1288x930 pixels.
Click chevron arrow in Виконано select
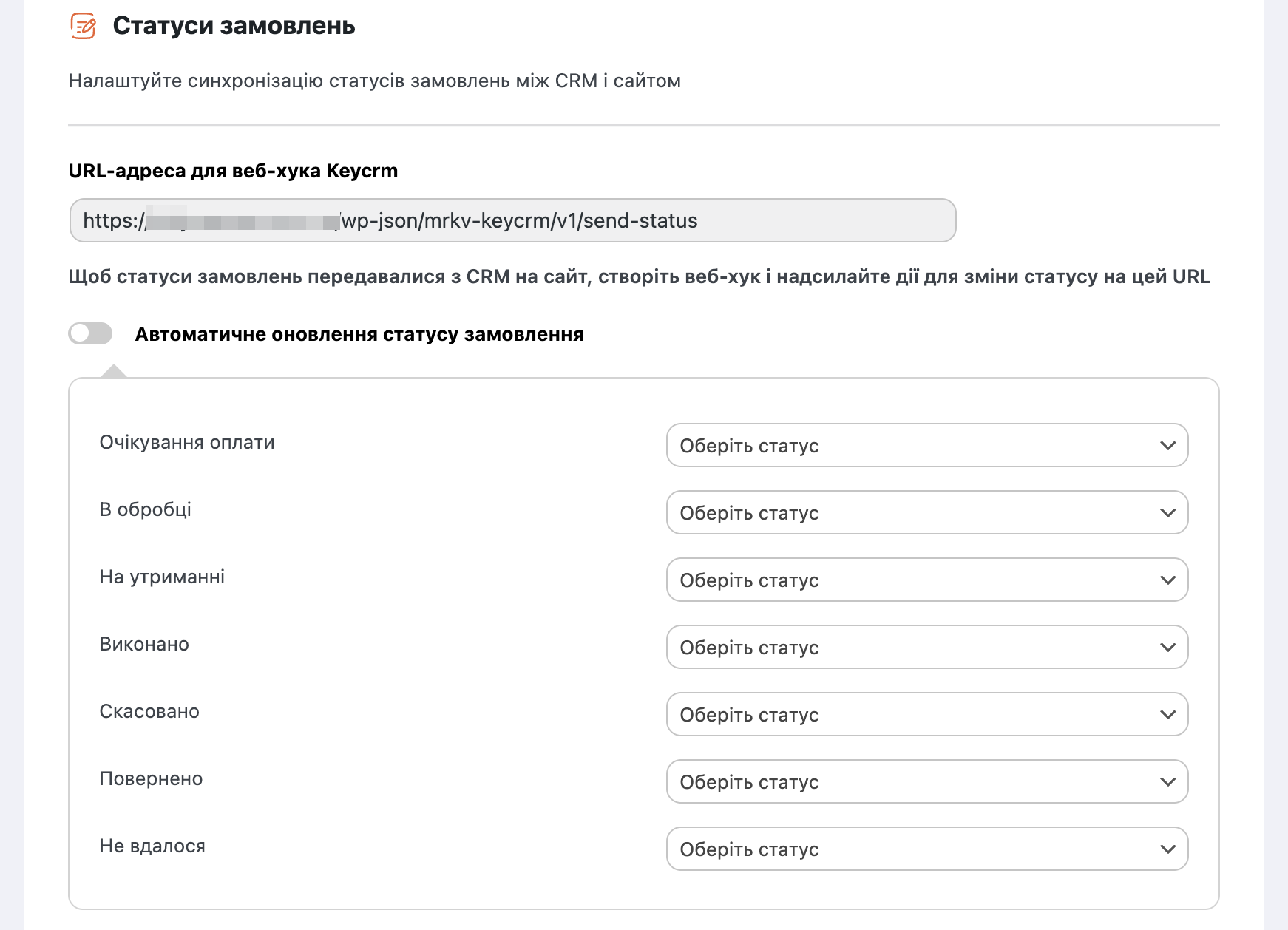pyautogui.click(x=1167, y=647)
